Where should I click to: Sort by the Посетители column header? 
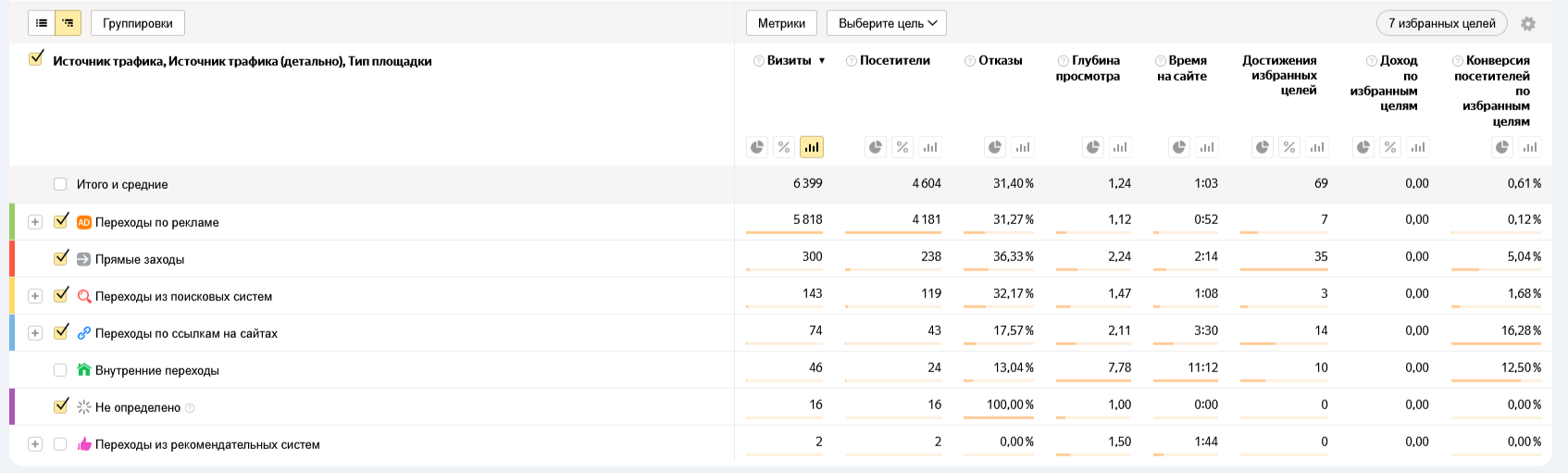[x=894, y=60]
